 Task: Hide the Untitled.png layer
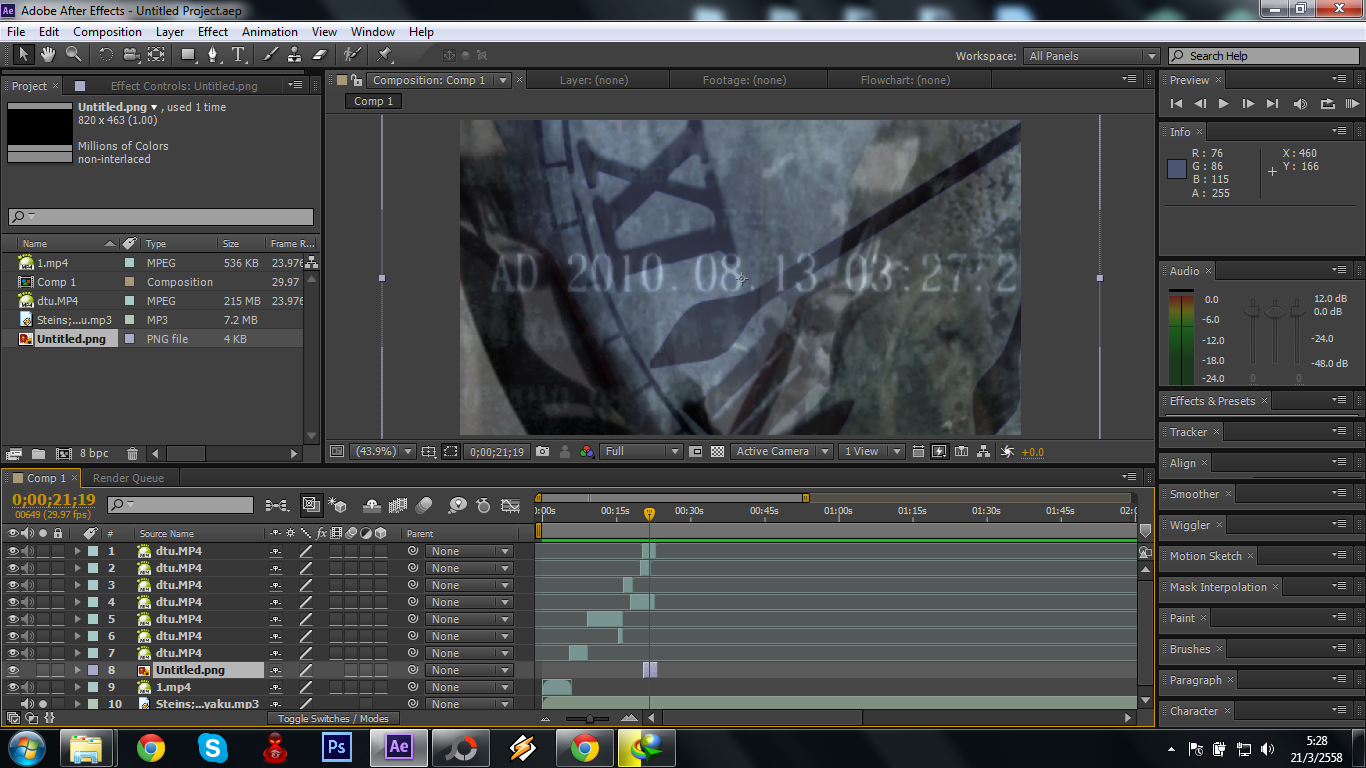[x=13, y=670]
